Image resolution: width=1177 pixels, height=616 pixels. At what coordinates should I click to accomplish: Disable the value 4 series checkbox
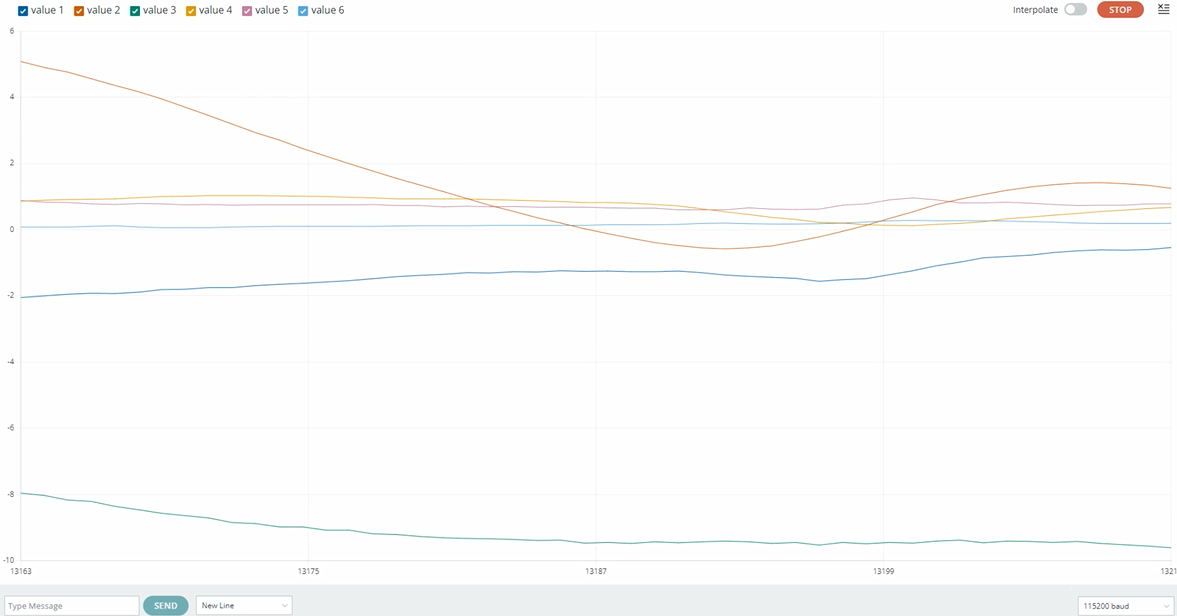[191, 10]
